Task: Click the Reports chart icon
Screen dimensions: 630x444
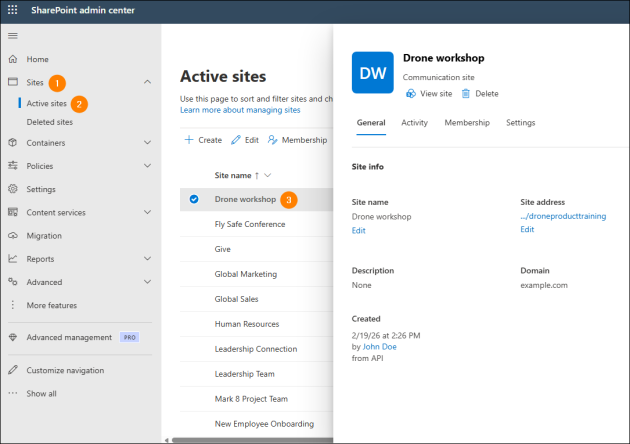Action: 13,259
